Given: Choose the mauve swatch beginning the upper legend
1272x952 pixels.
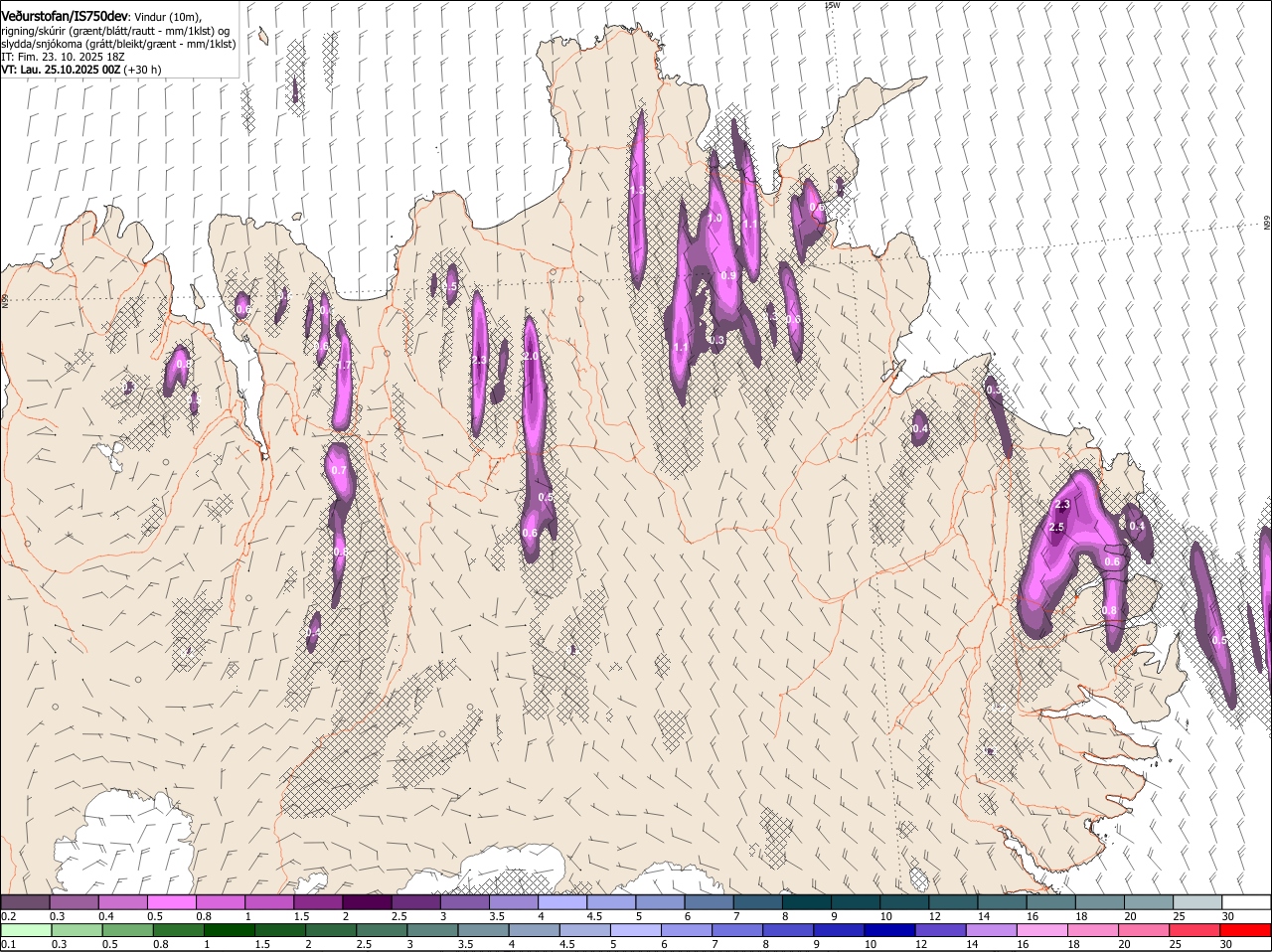Looking at the screenshot, I should click(25, 901).
